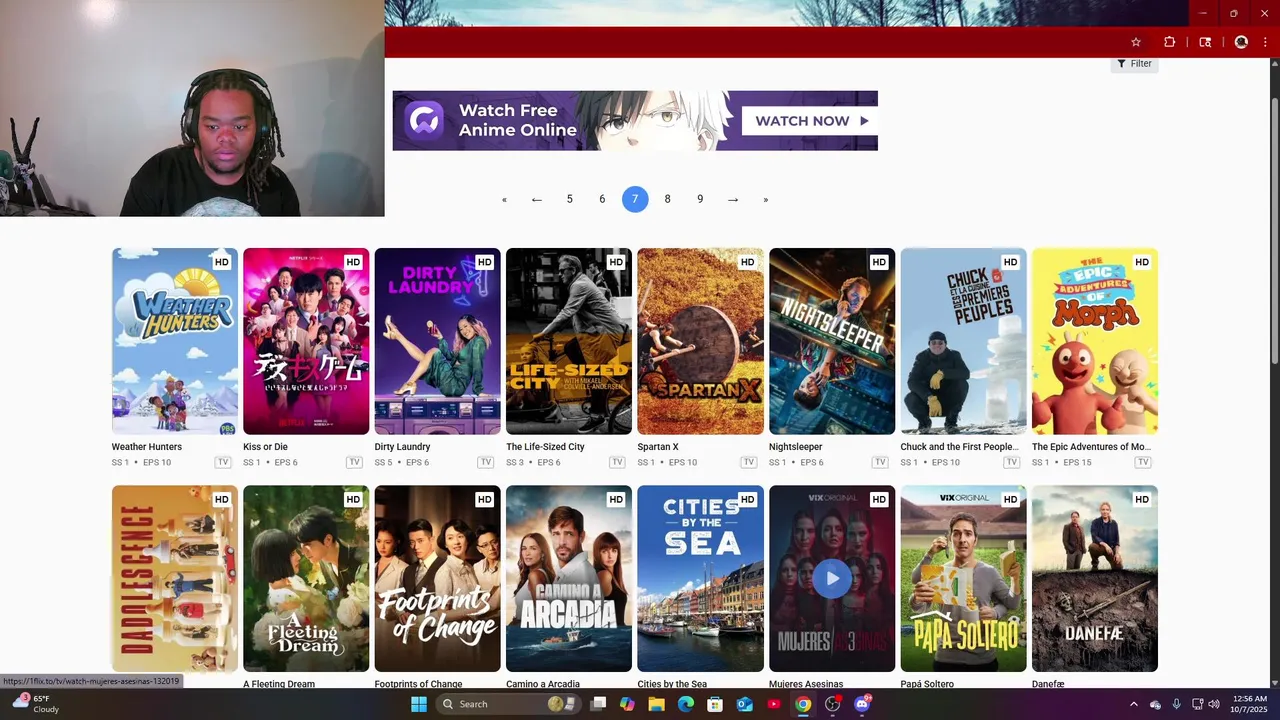Open File Explorer from the taskbar
Viewport: 1280px width, 720px height.
coord(656,704)
